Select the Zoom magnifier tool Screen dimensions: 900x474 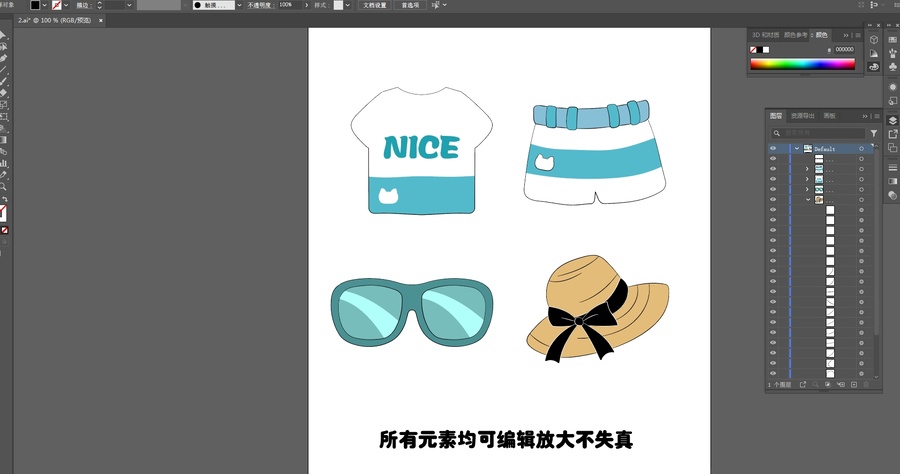[x=3, y=187]
